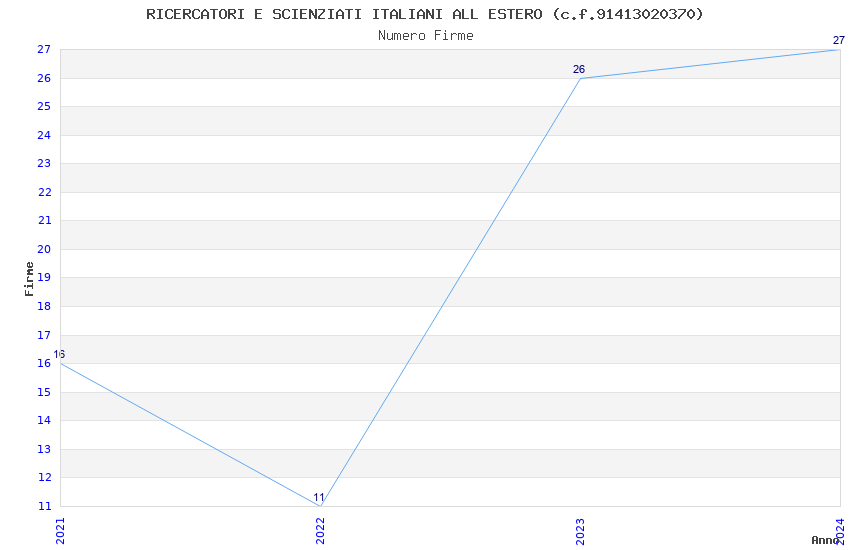
Task: Click y-axis tick value 27
Action: coord(44,49)
